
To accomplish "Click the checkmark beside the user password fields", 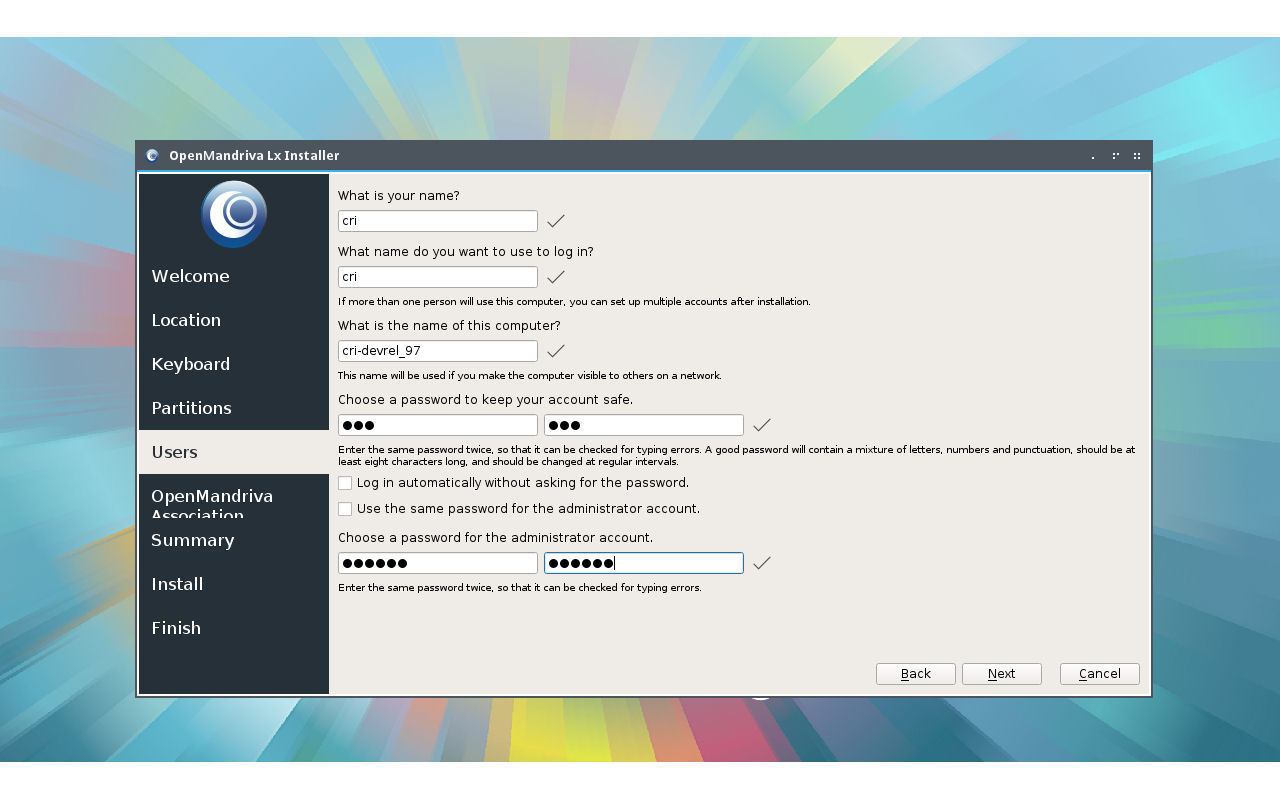I will coord(762,425).
